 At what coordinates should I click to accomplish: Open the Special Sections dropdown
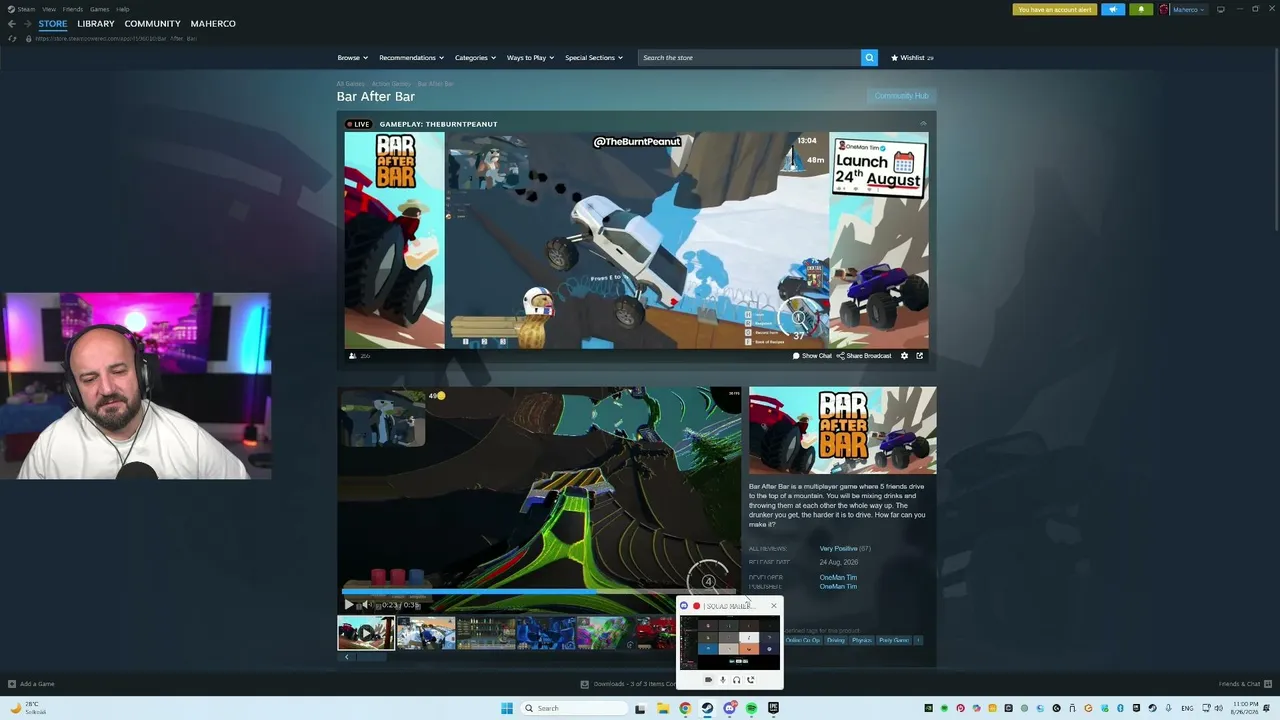(594, 58)
